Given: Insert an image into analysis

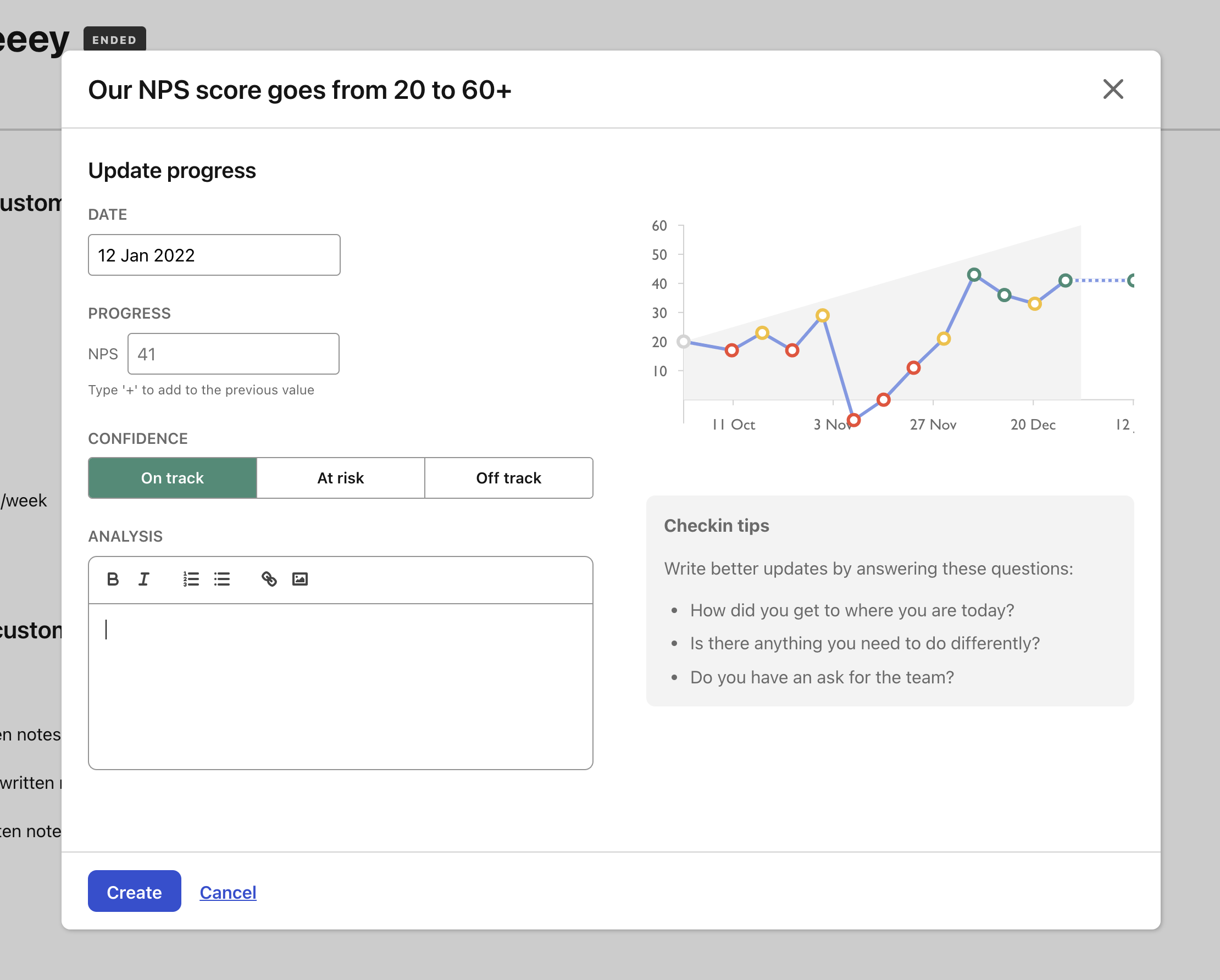Looking at the screenshot, I should tap(300, 579).
